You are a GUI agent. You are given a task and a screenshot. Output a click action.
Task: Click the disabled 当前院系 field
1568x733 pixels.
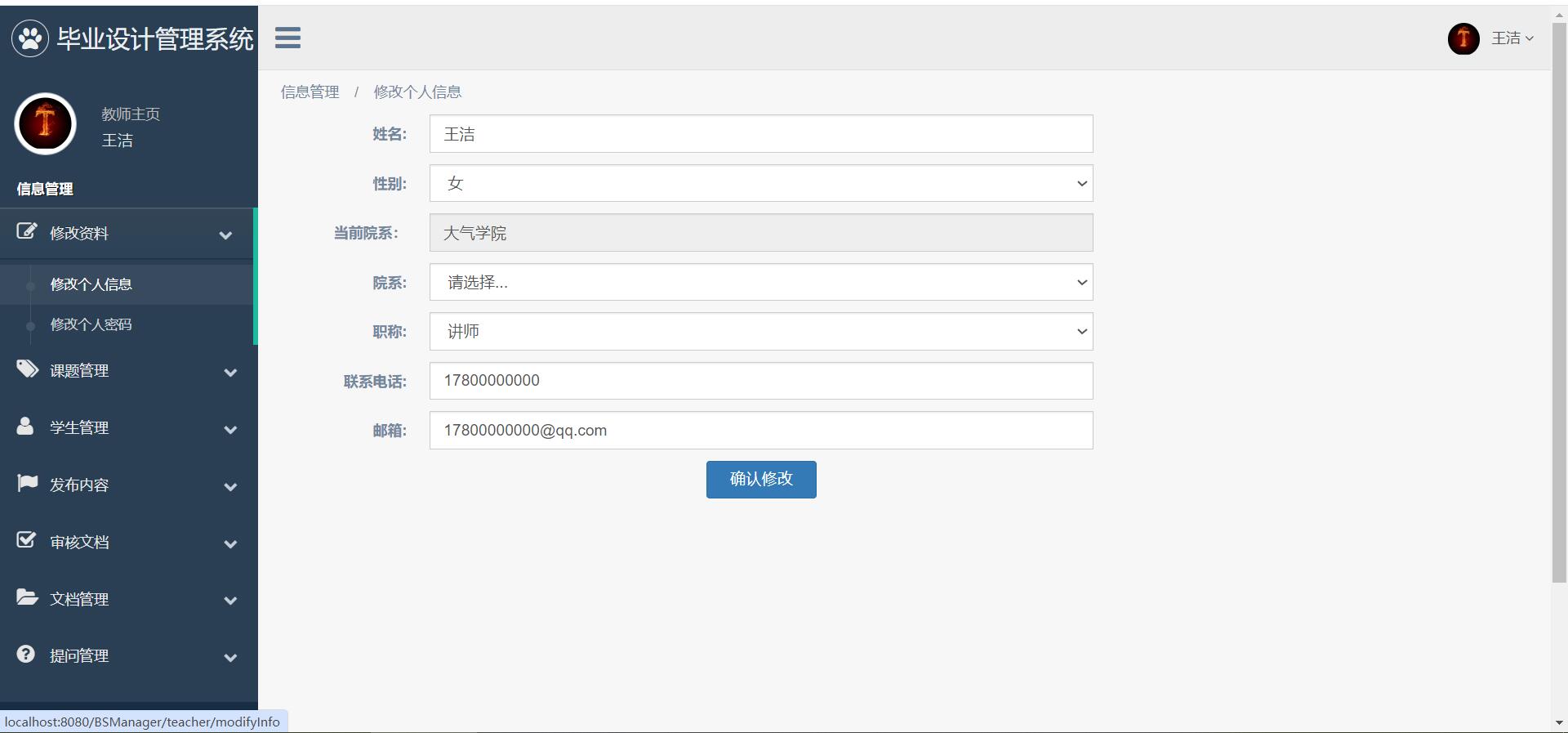(x=761, y=233)
